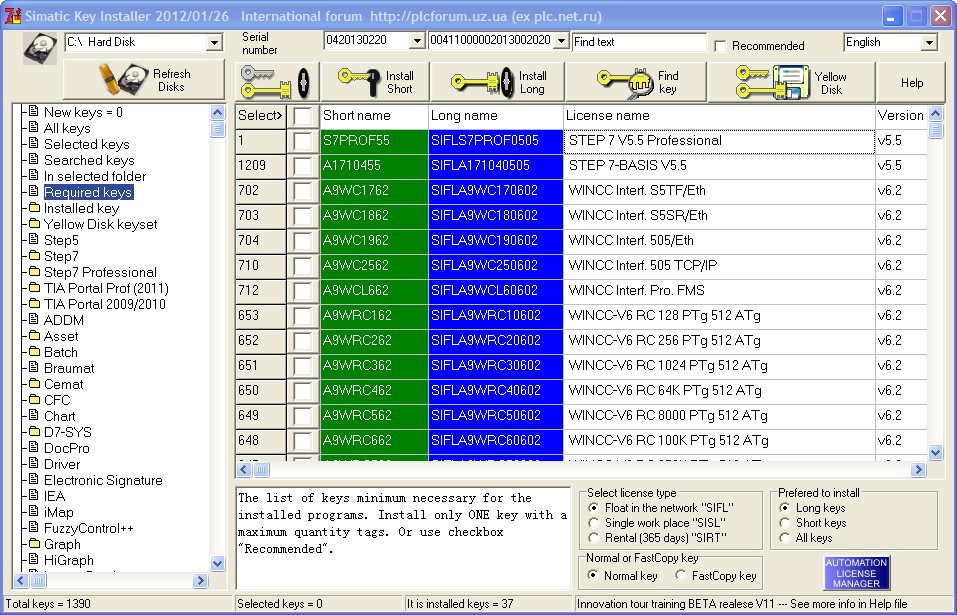Screen dimensions: 957x615
Task: Tick the checkbox for S7PROF55 row
Action: [x=303, y=141]
